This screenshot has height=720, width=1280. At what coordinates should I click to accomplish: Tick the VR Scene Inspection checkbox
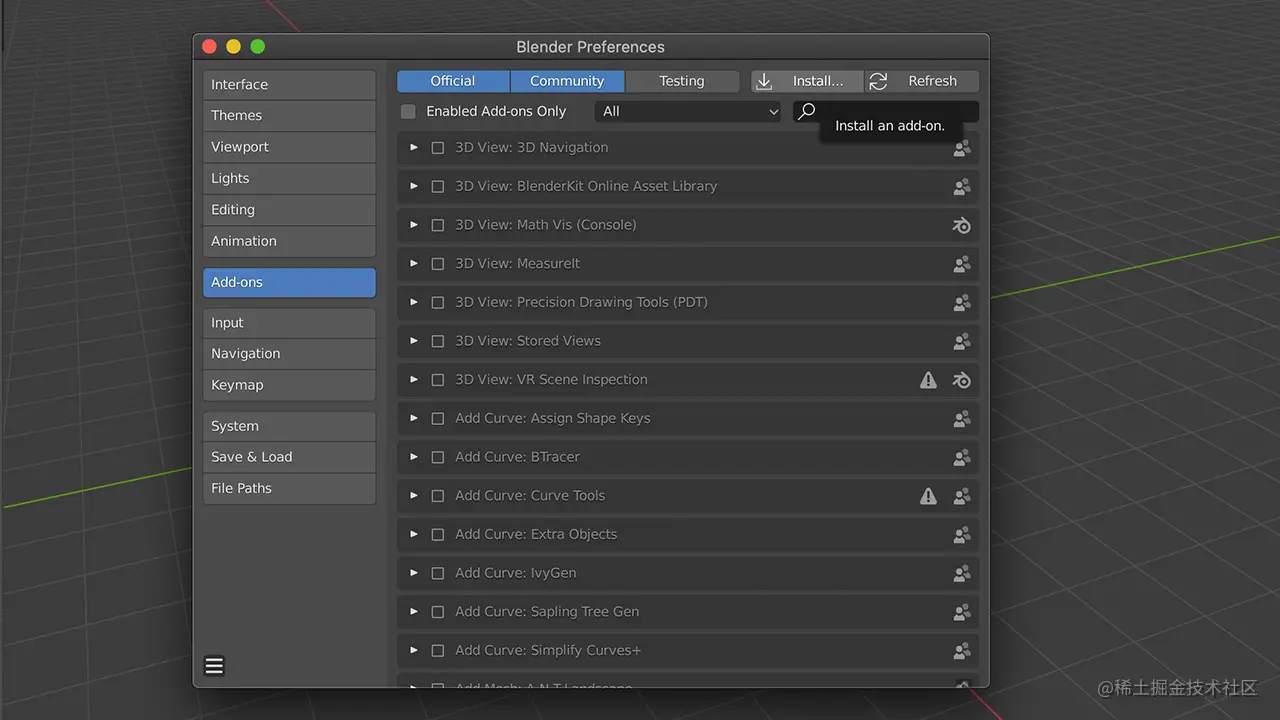pos(438,380)
